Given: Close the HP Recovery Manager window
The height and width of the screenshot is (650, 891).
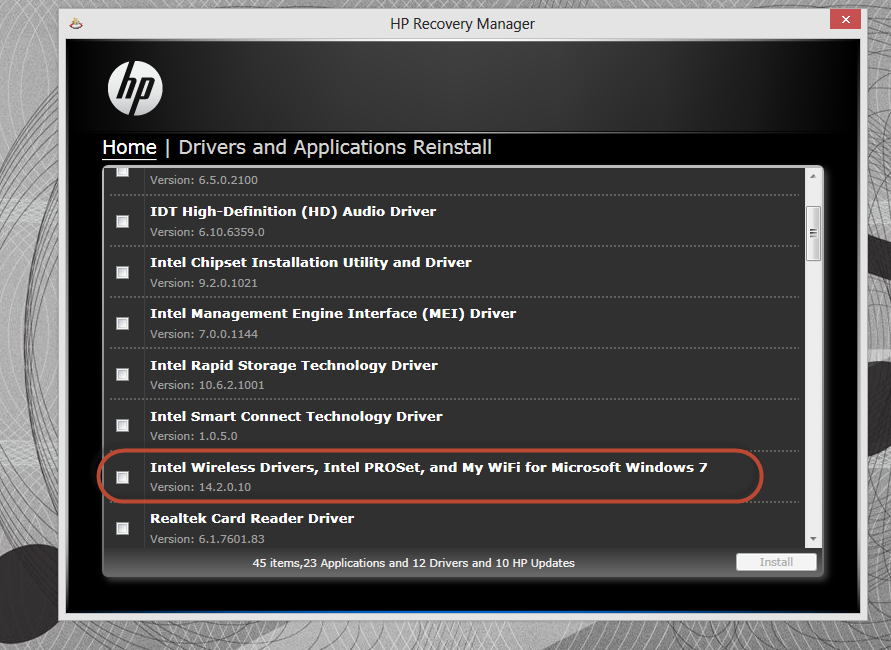Looking at the screenshot, I should [x=845, y=18].
